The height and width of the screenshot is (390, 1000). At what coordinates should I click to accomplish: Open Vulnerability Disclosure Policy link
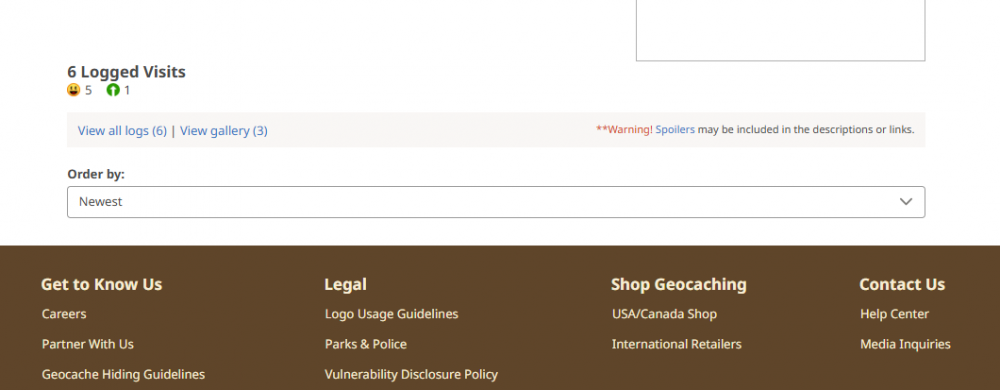pyautogui.click(x=411, y=374)
